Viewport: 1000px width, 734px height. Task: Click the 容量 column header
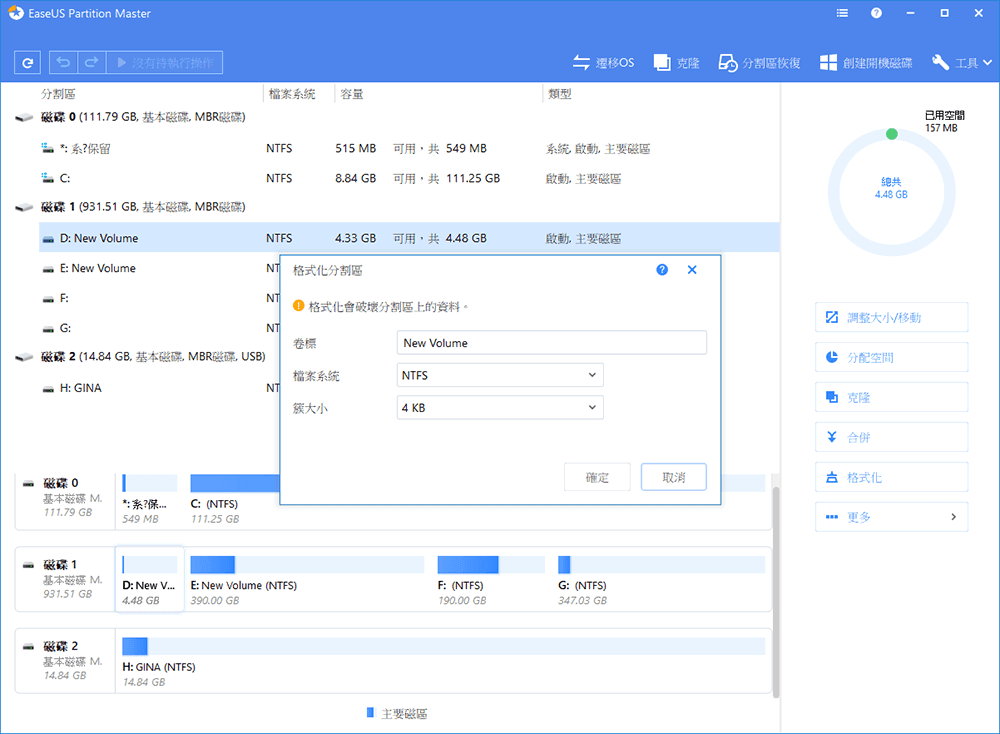tap(351, 94)
